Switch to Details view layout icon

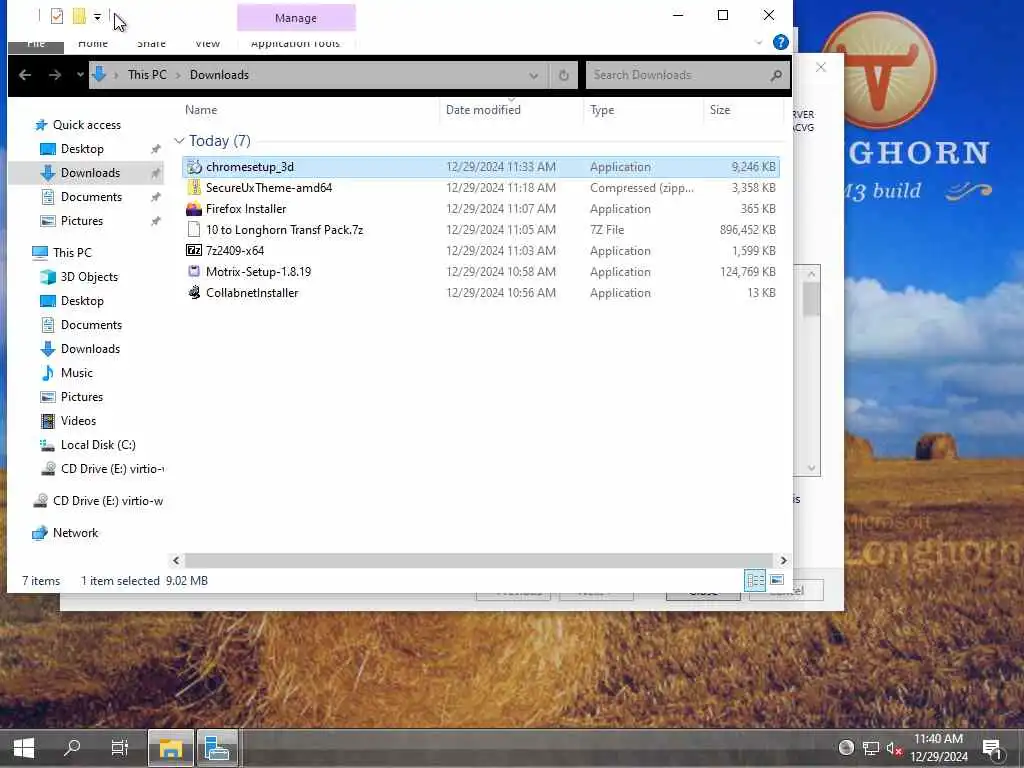click(x=755, y=580)
